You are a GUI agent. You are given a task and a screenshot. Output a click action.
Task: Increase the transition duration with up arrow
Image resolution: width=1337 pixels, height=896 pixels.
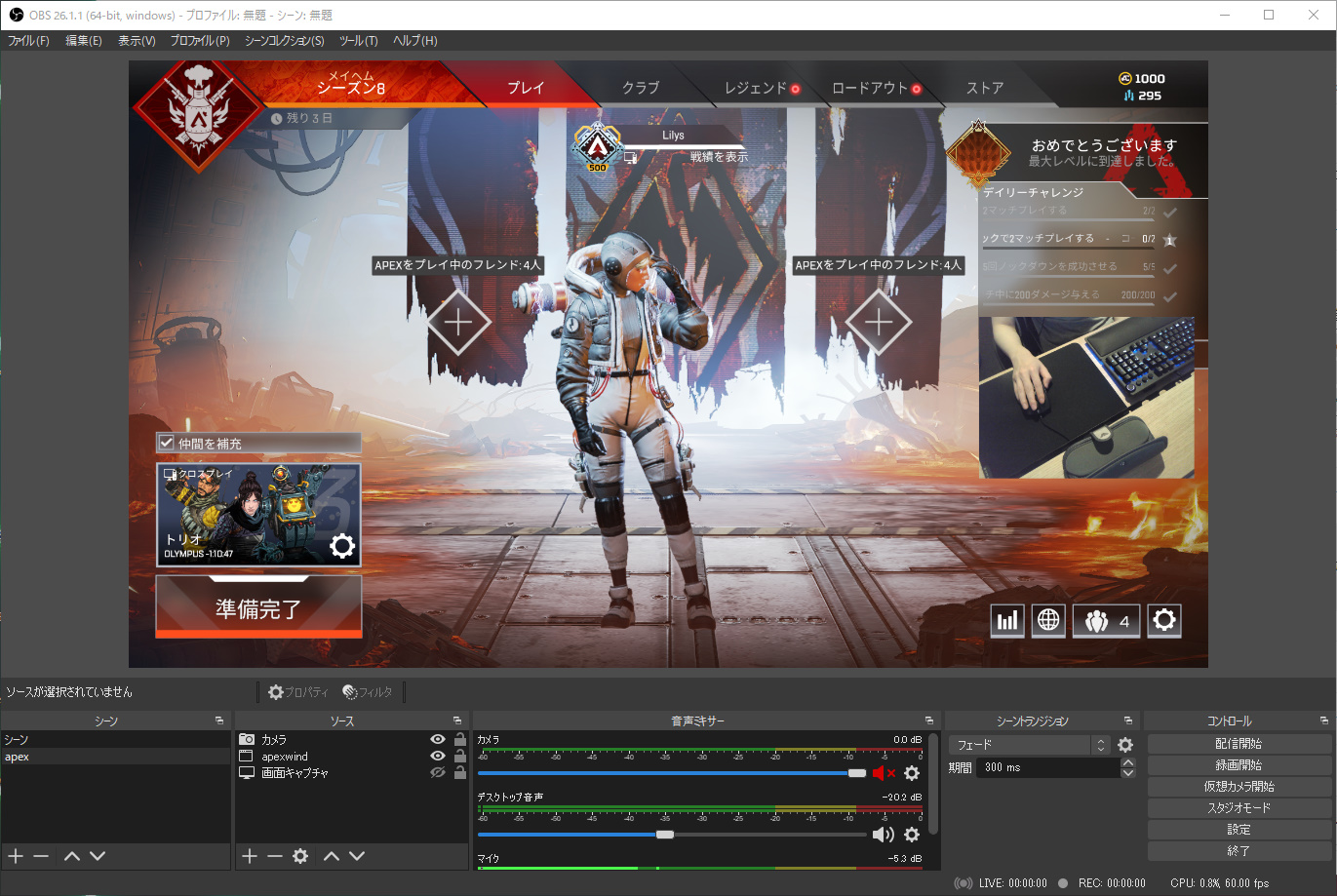click(1128, 762)
